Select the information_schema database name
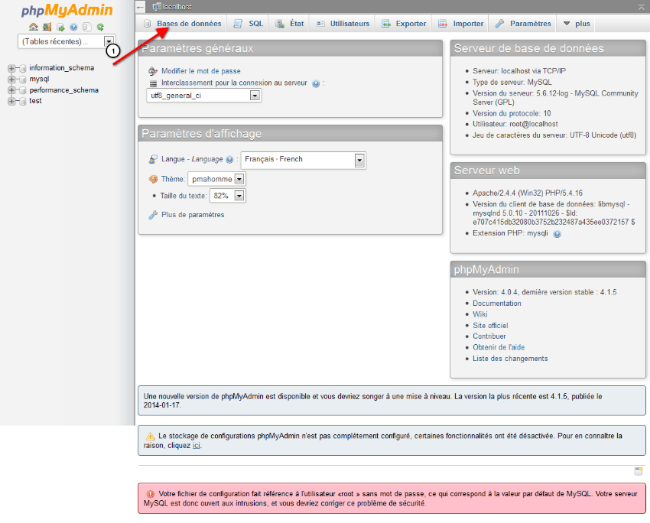 point(62,68)
